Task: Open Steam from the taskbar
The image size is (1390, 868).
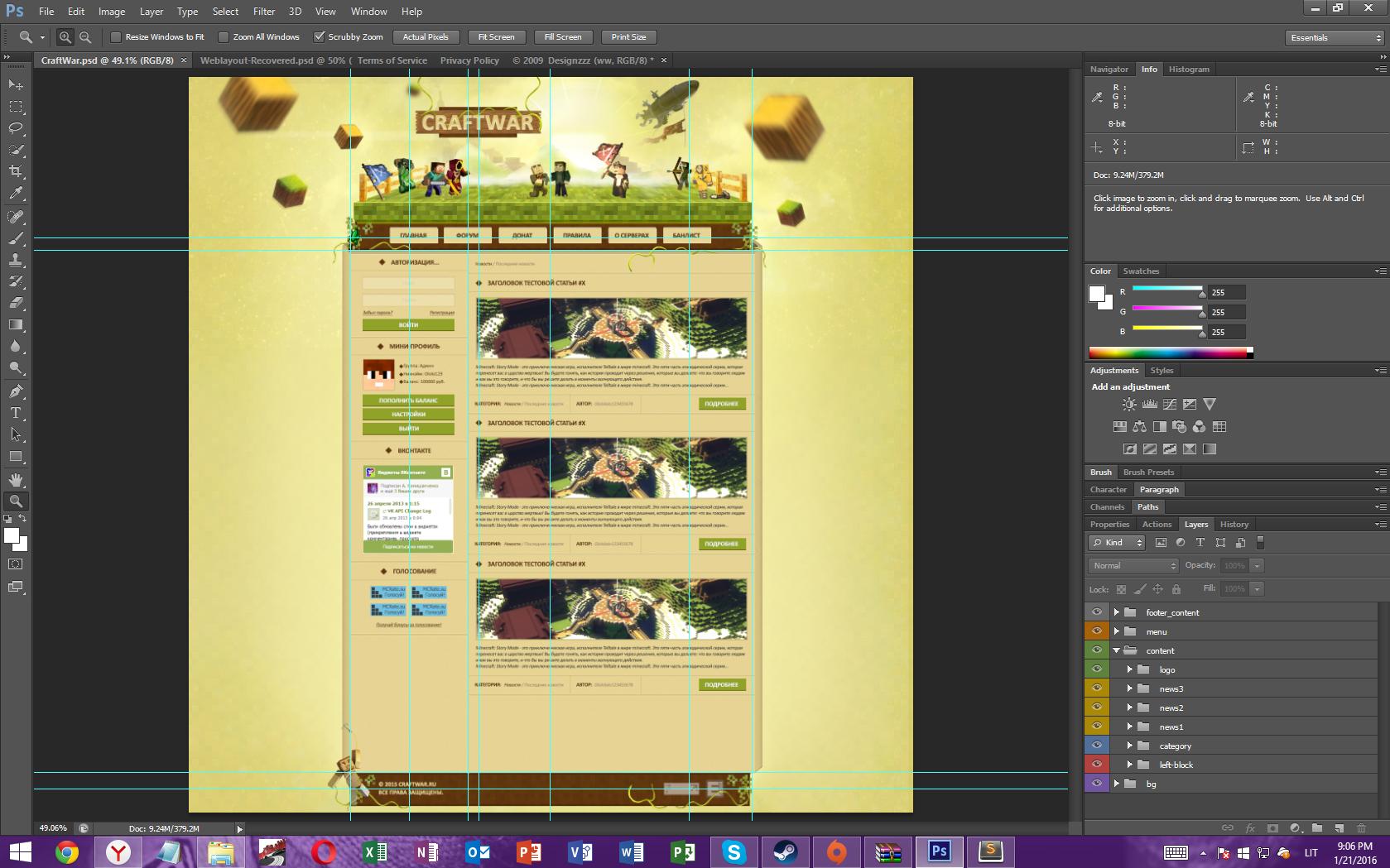Action: (x=786, y=852)
